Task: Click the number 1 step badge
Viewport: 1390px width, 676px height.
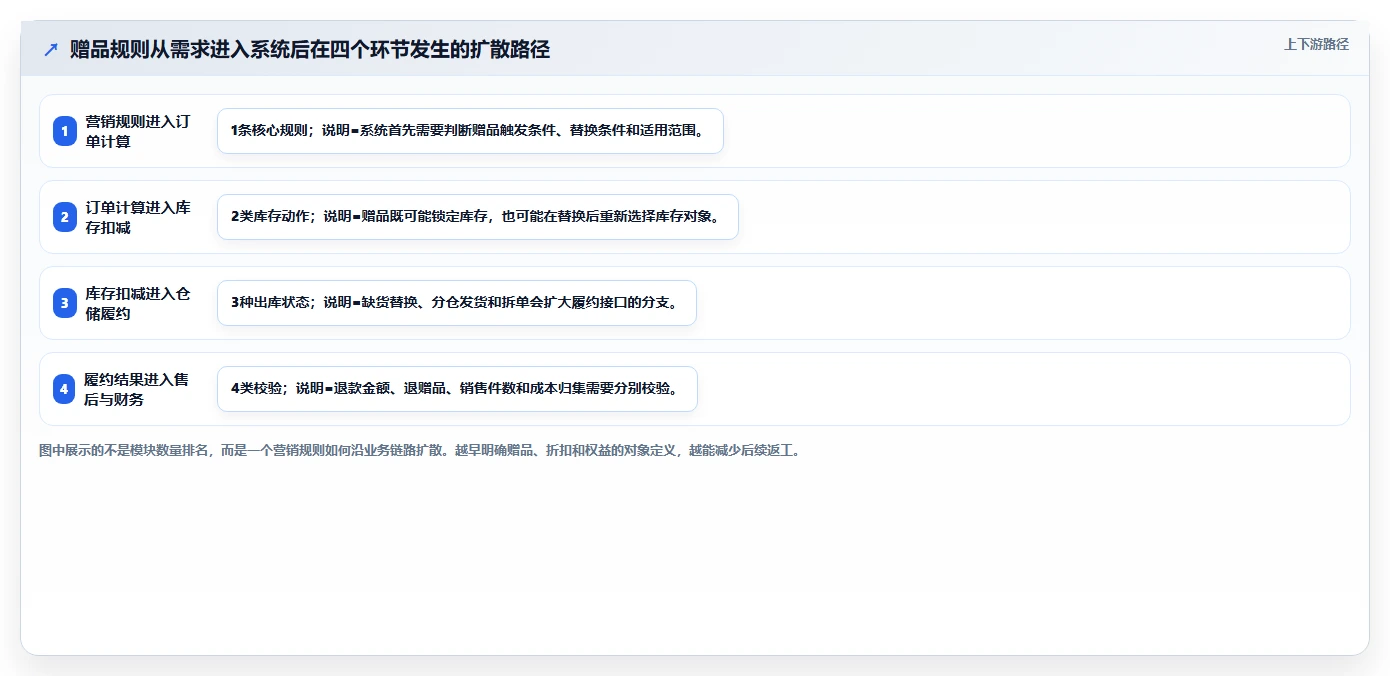Action: [x=65, y=131]
